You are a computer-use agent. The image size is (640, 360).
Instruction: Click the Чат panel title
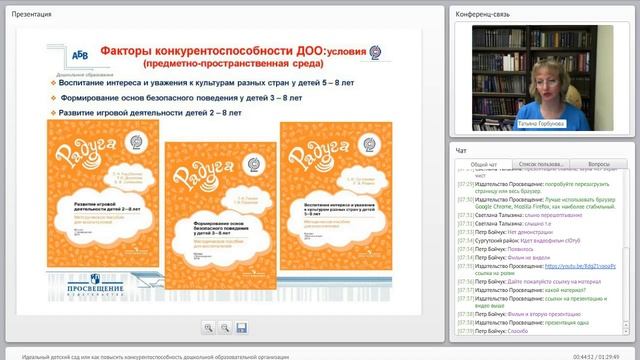(x=461, y=151)
